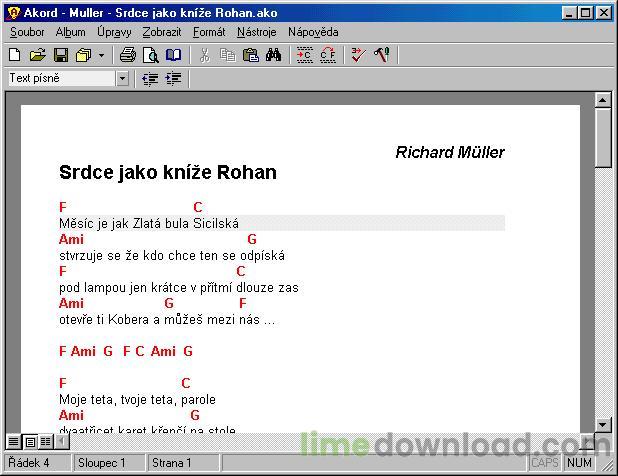Click the chord transpose icon with dashed C

(x=305, y=55)
